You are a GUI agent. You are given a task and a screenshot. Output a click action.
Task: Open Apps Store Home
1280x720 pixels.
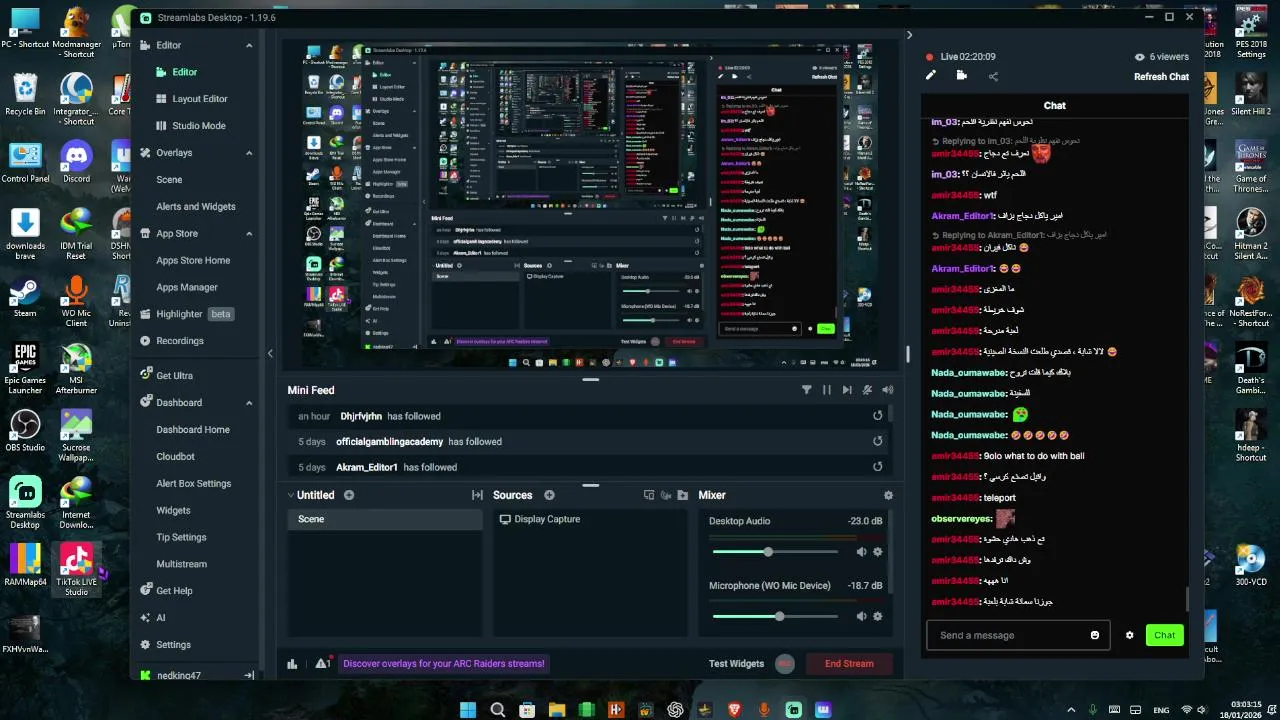(193, 260)
